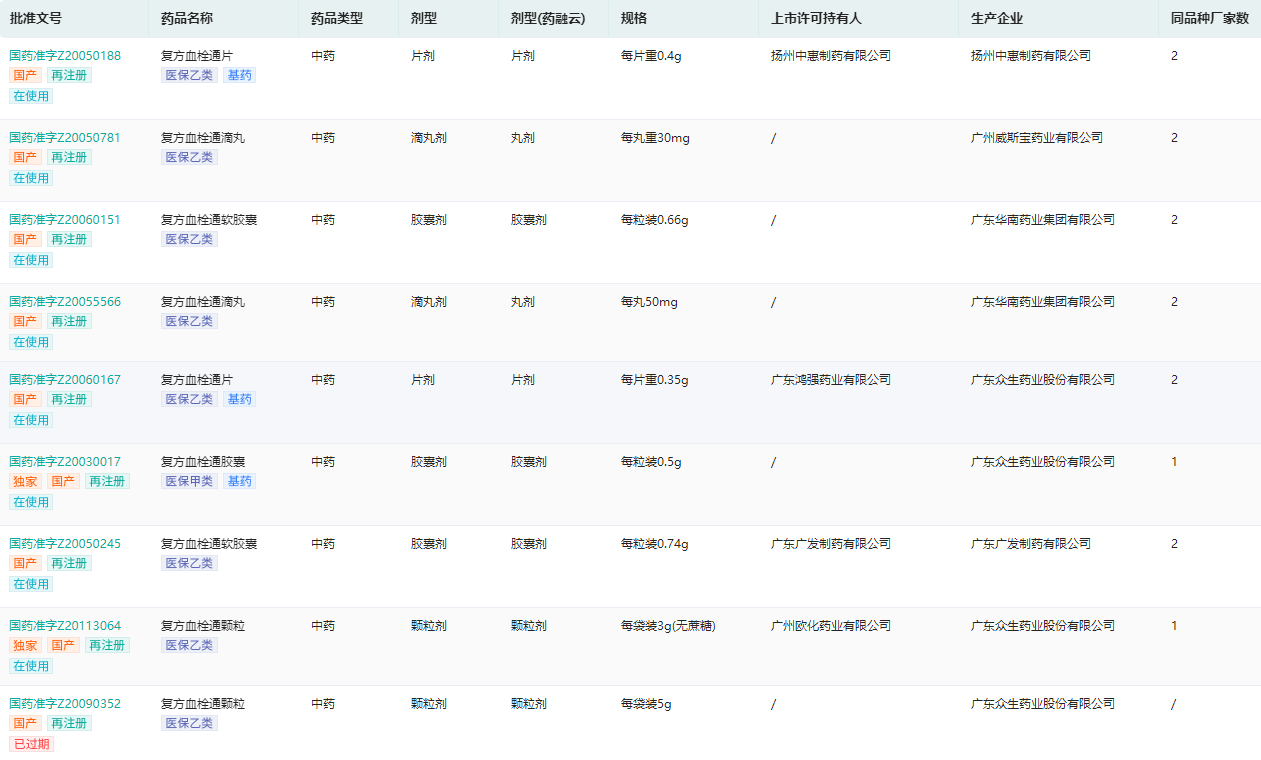Click the 独家 tag under Z20113064

pyautogui.click(x=25, y=645)
